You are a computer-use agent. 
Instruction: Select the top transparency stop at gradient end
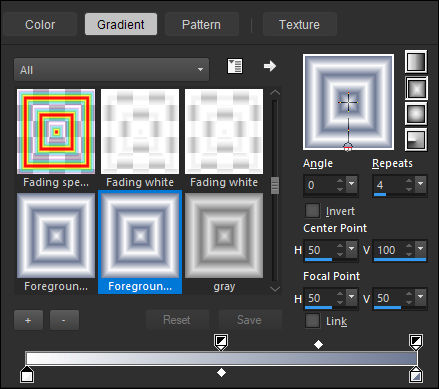(x=416, y=342)
